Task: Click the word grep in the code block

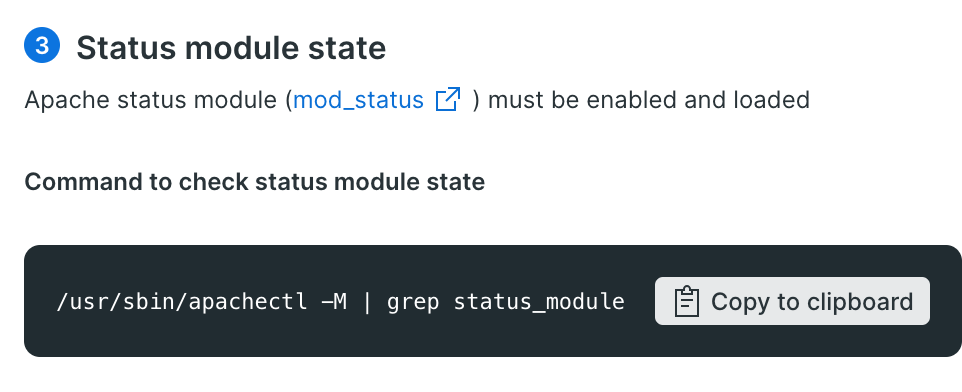Action: pyautogui.click(x=413, y=302)
